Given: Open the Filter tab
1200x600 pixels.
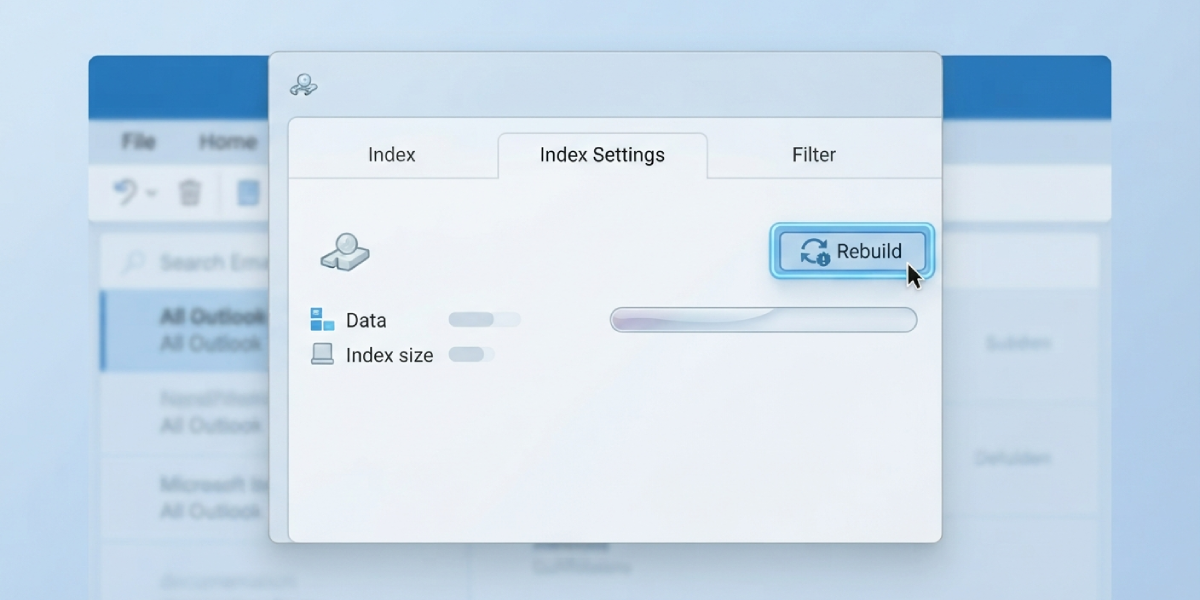Looking at the screenshot, I should coord(814,155).
